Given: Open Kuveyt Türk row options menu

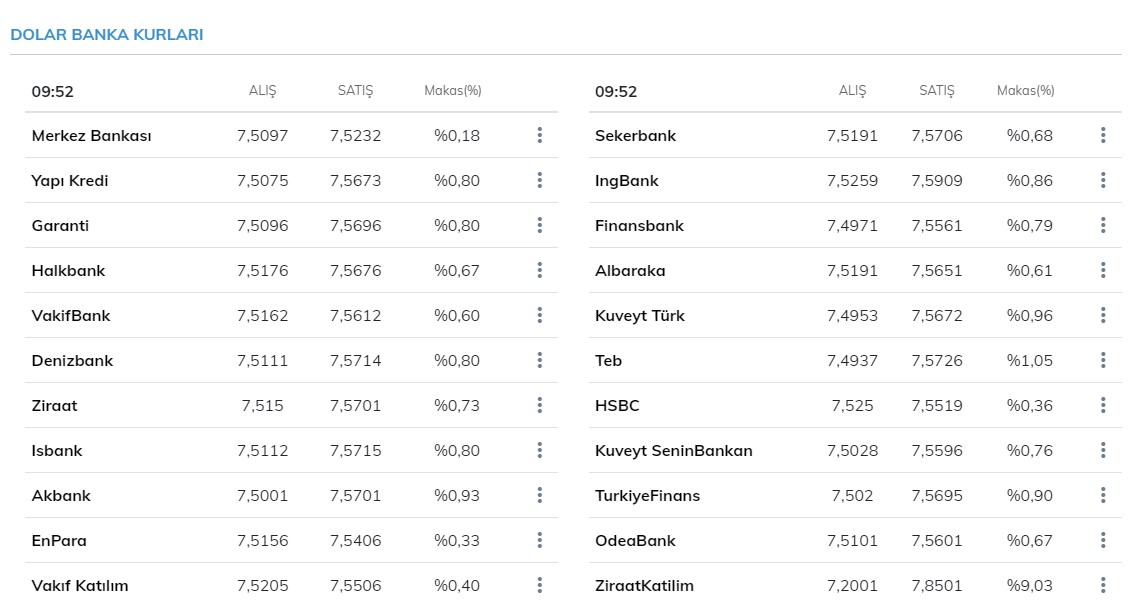Looking at the screenshot, I should [x=1103, y=315].
